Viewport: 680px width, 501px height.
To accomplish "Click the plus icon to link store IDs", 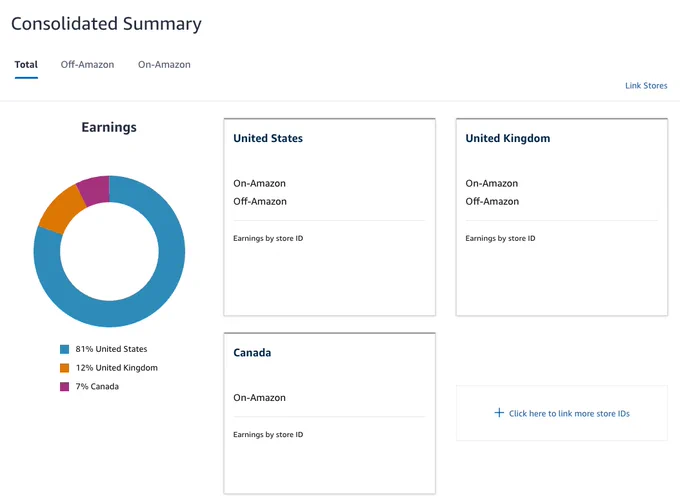I will (499, 413).
